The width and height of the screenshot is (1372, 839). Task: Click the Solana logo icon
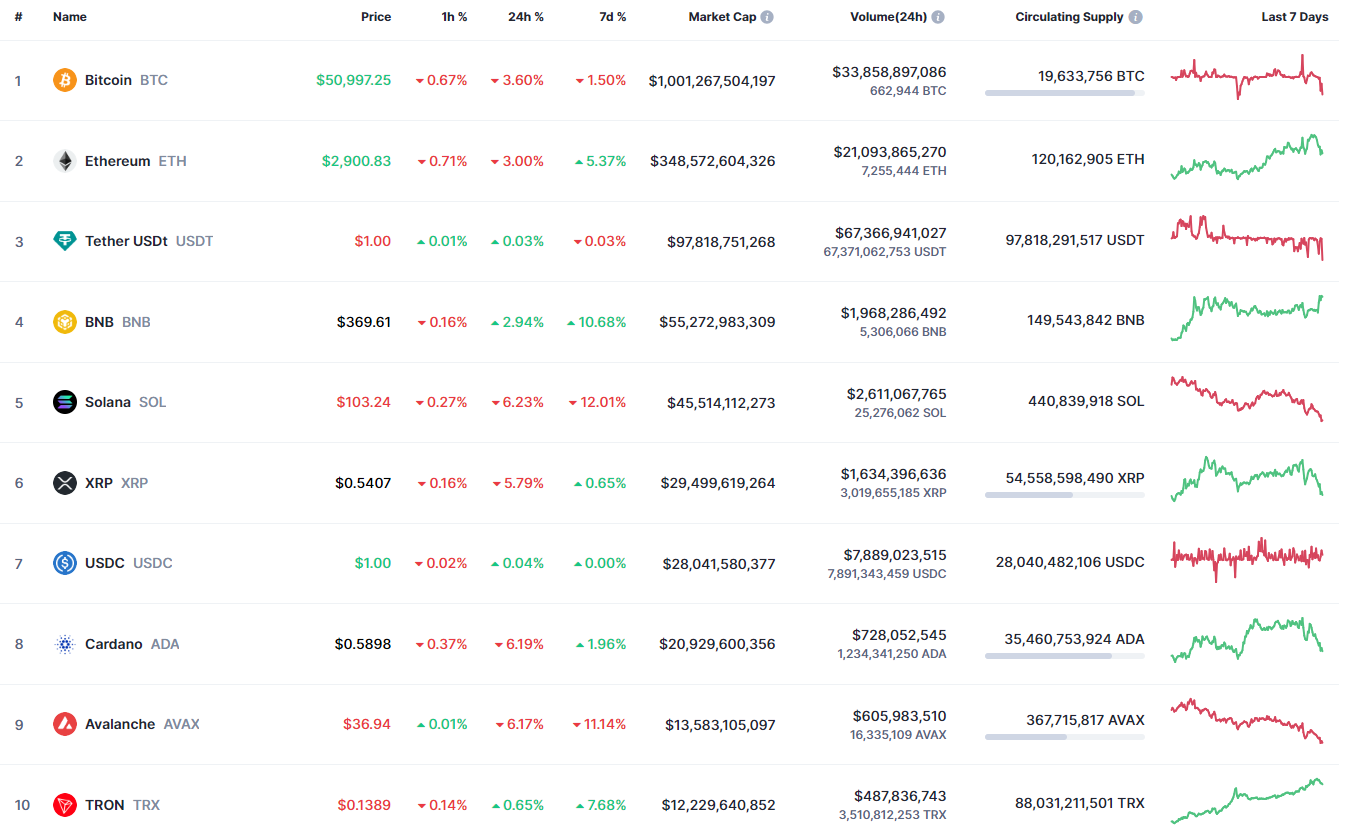(x=65, y=402)
